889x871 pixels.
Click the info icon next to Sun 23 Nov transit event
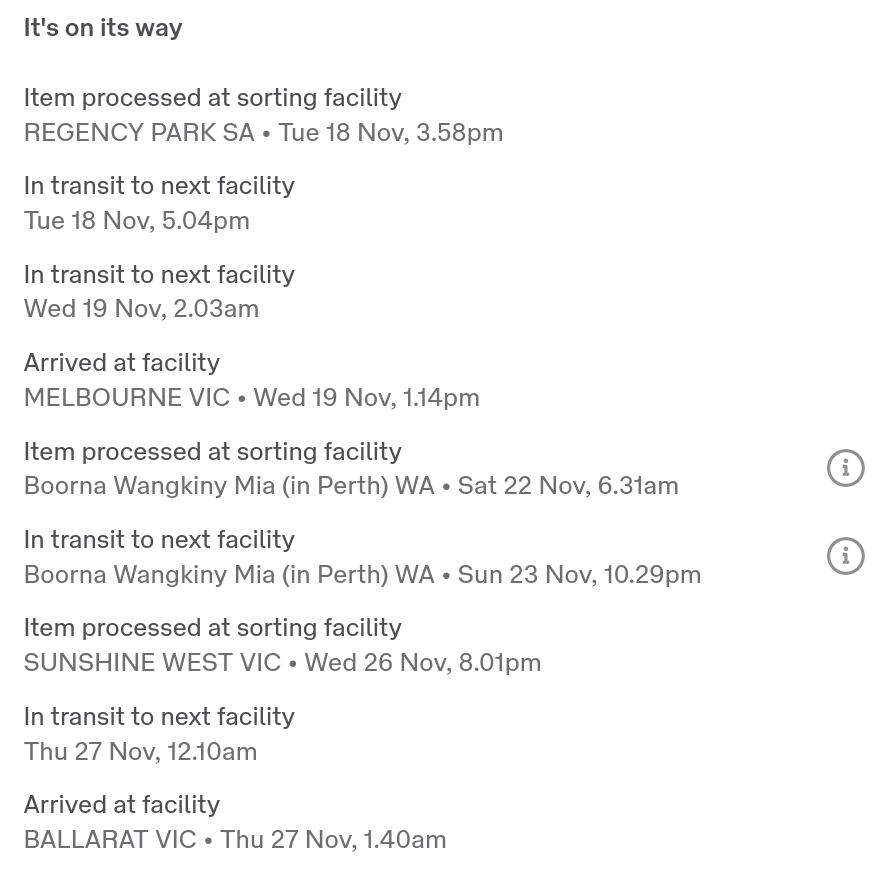(x=845, y=555)
